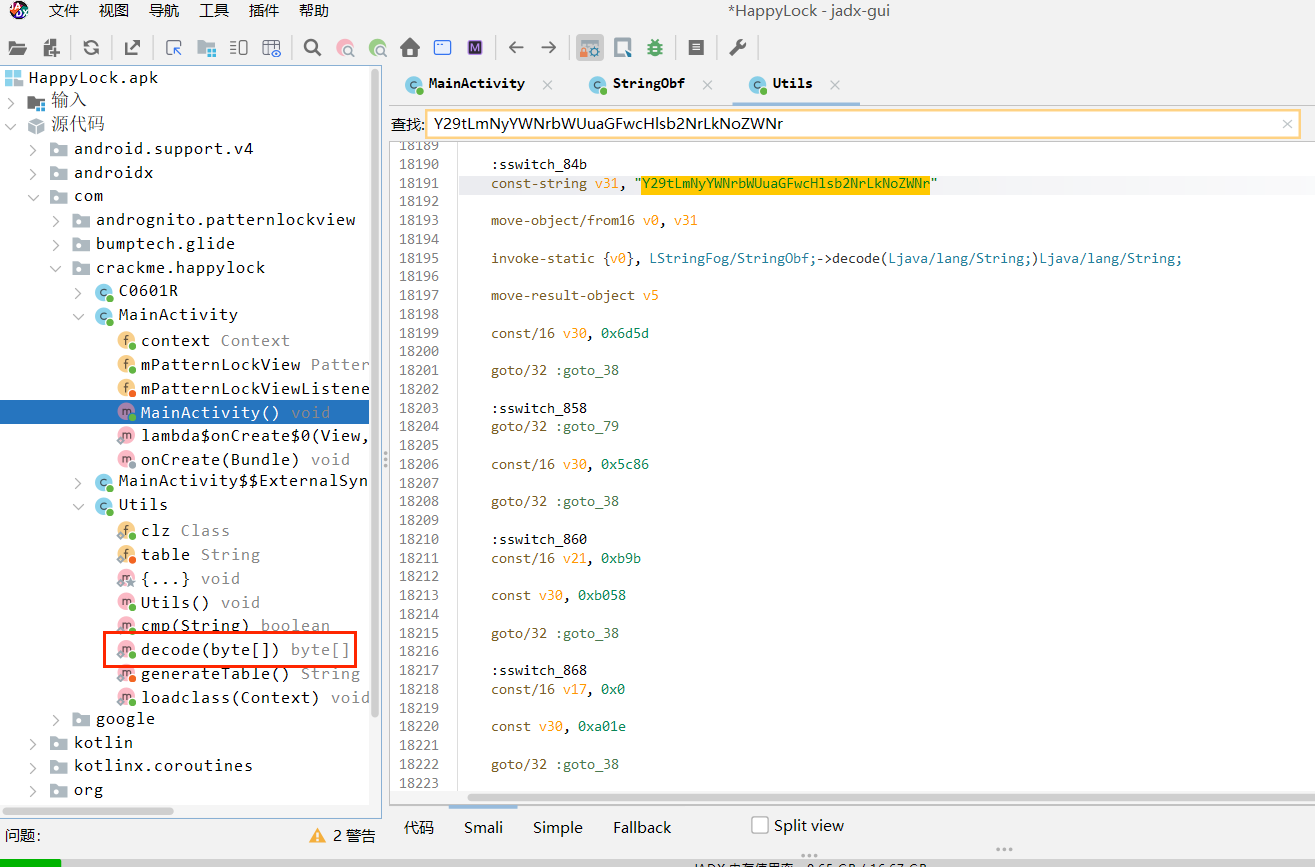Expand the kotlin package node

click(33, 743)
